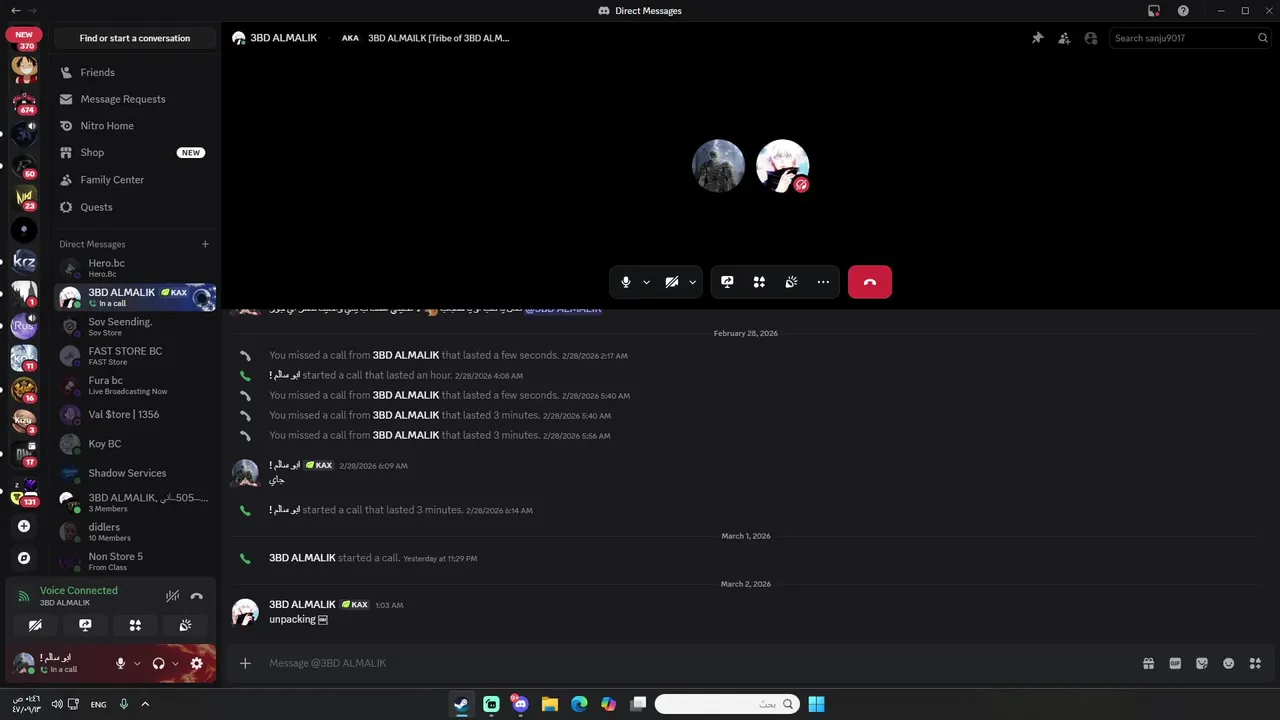This screenshot has height=720, width=1280.
Task: Open Message Requests
Action: tap(135, 99)
